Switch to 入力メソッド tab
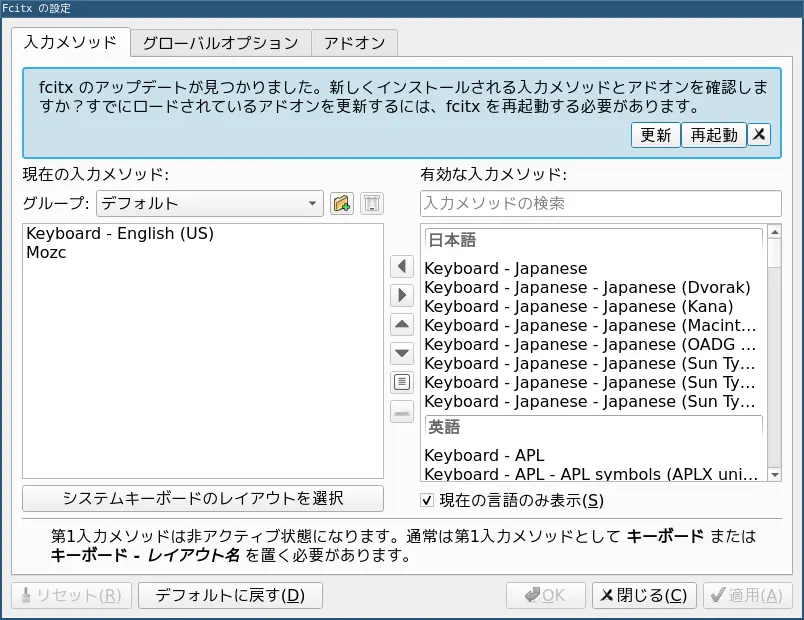This screenshot has height=620, width=804. click(x=71, y=42)
